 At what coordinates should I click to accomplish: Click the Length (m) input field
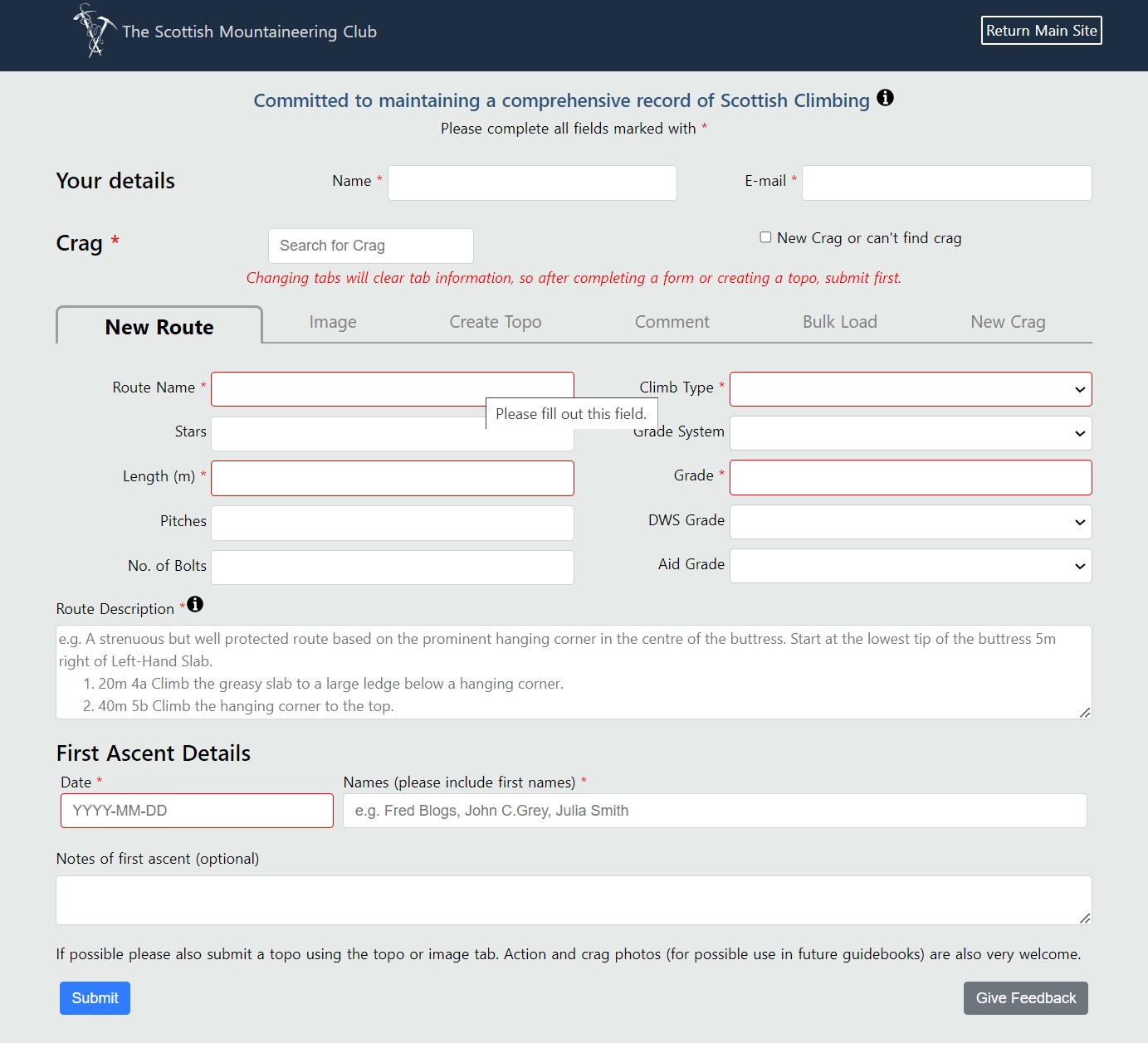tap(392, 478)
